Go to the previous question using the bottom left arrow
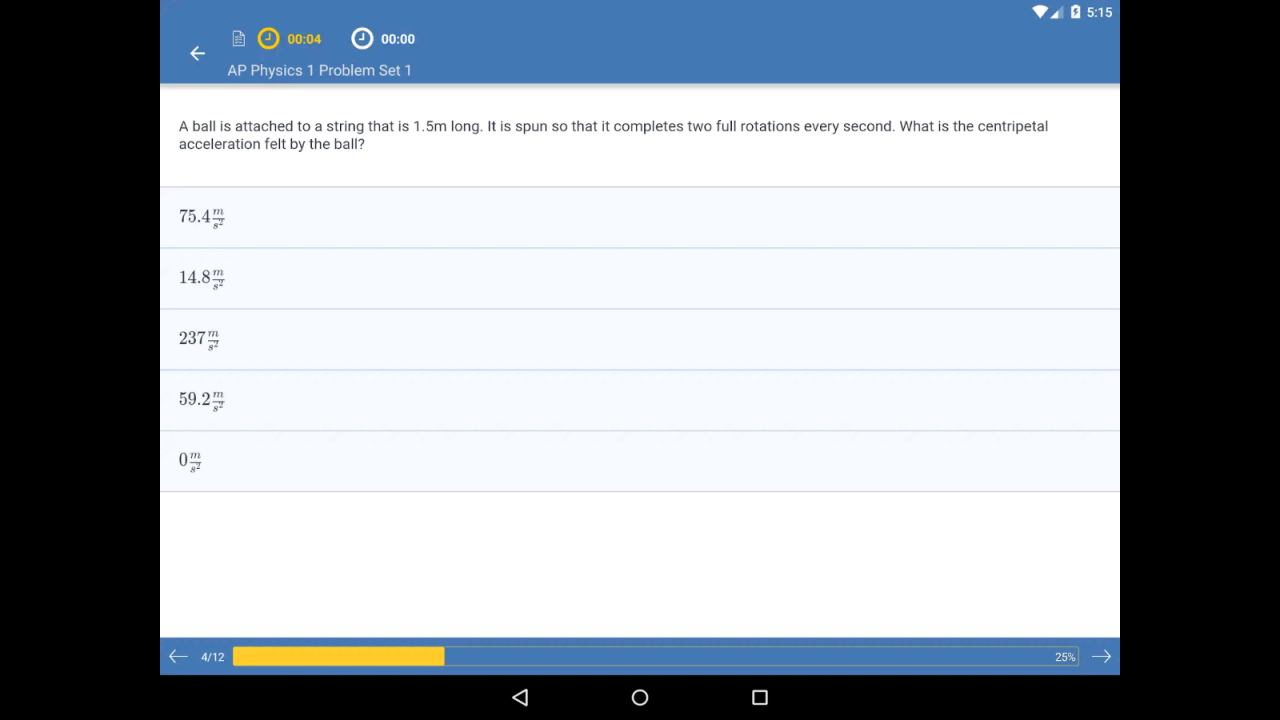The image size is (1280, 720). click(x=178, y=656)
